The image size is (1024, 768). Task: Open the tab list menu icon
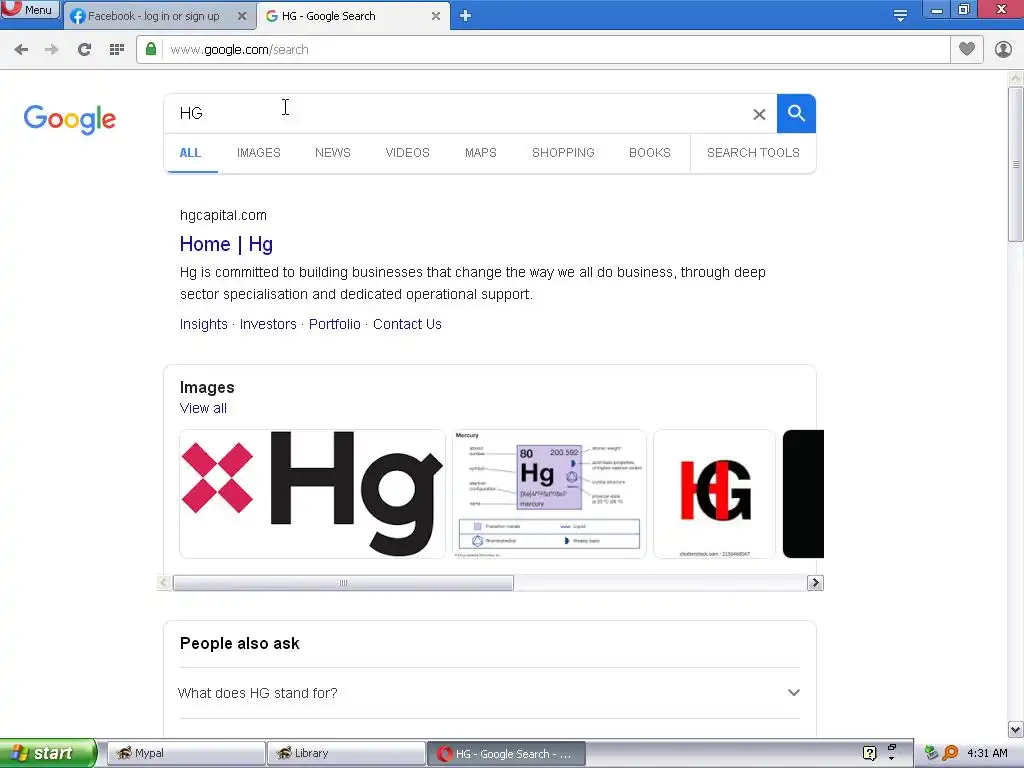(x=900, y=16)
